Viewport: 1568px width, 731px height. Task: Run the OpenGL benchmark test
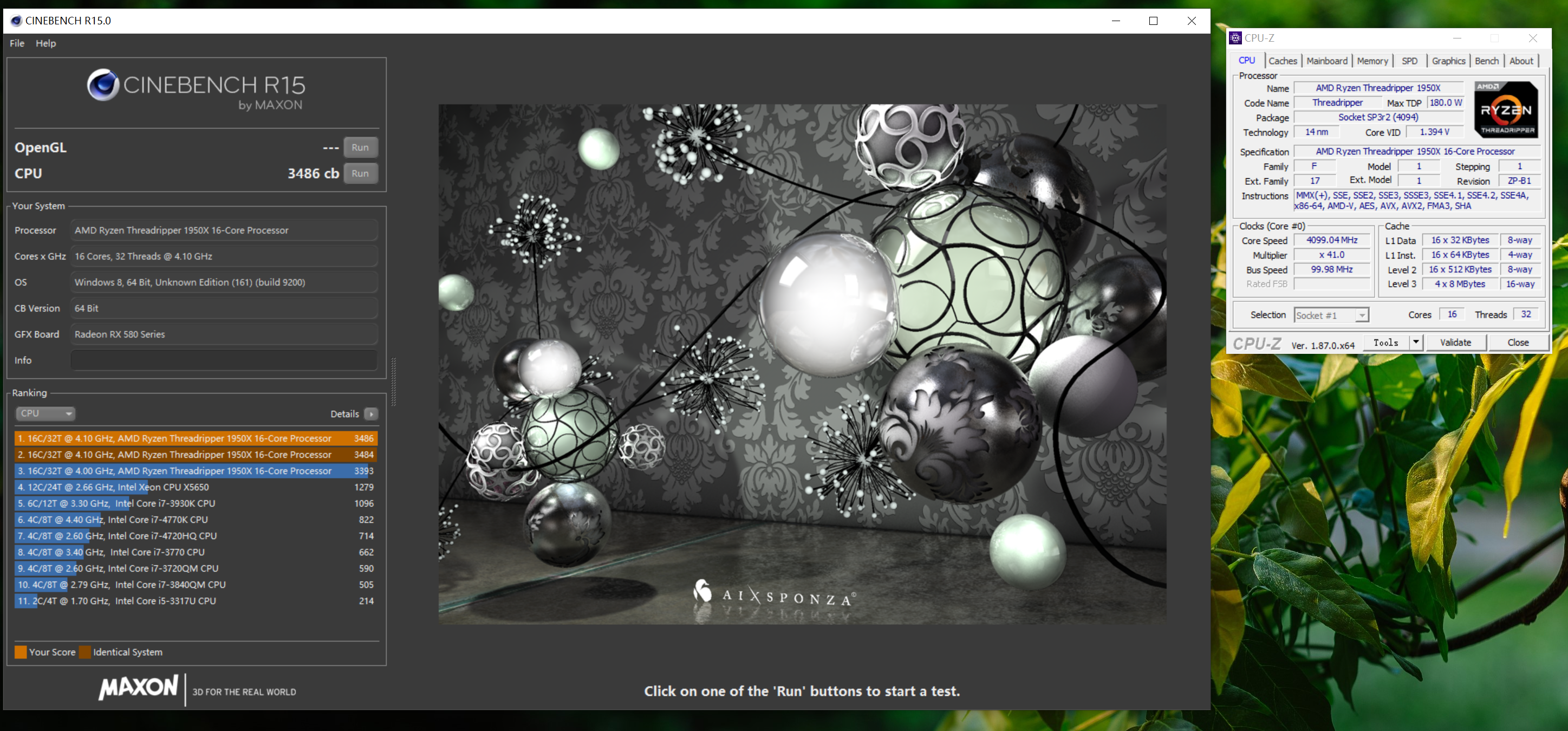(360, 147)
